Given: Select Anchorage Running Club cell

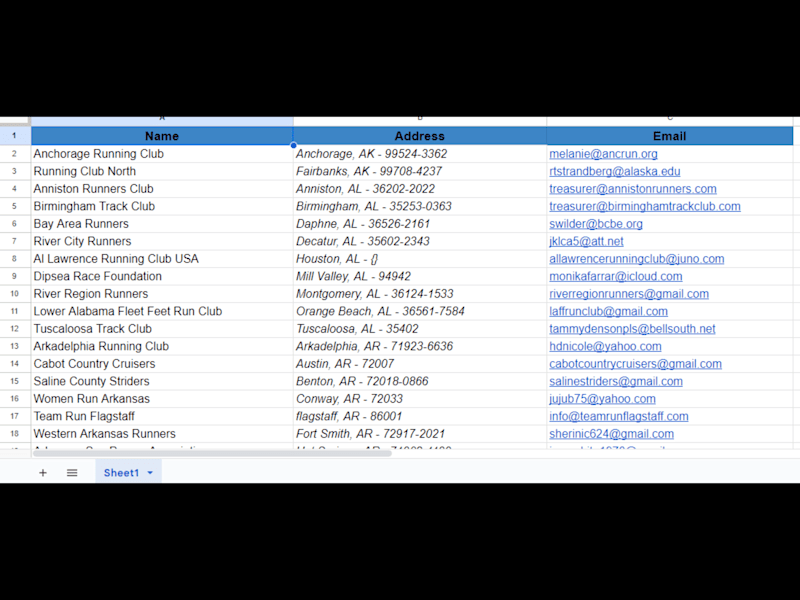Looking at the screenshot, I should click(x=162, y=154).
